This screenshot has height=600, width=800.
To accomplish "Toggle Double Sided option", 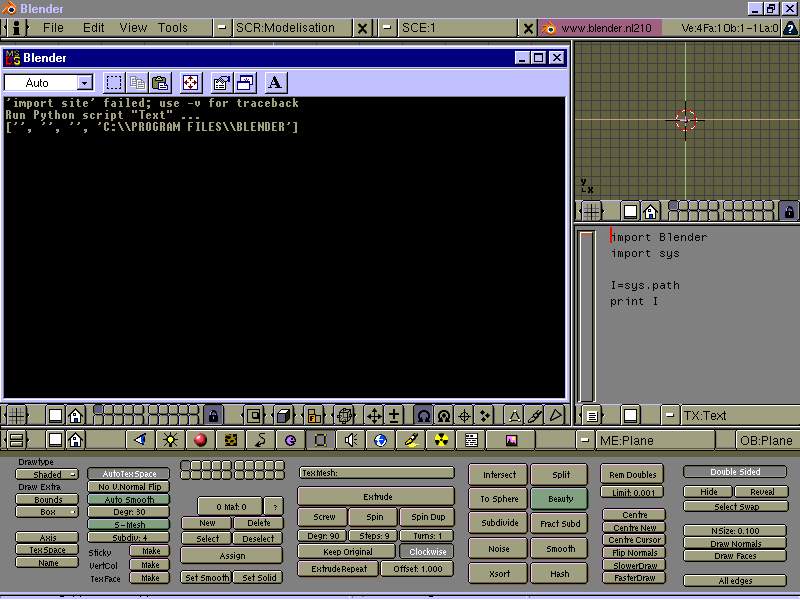I will point(735,472).
